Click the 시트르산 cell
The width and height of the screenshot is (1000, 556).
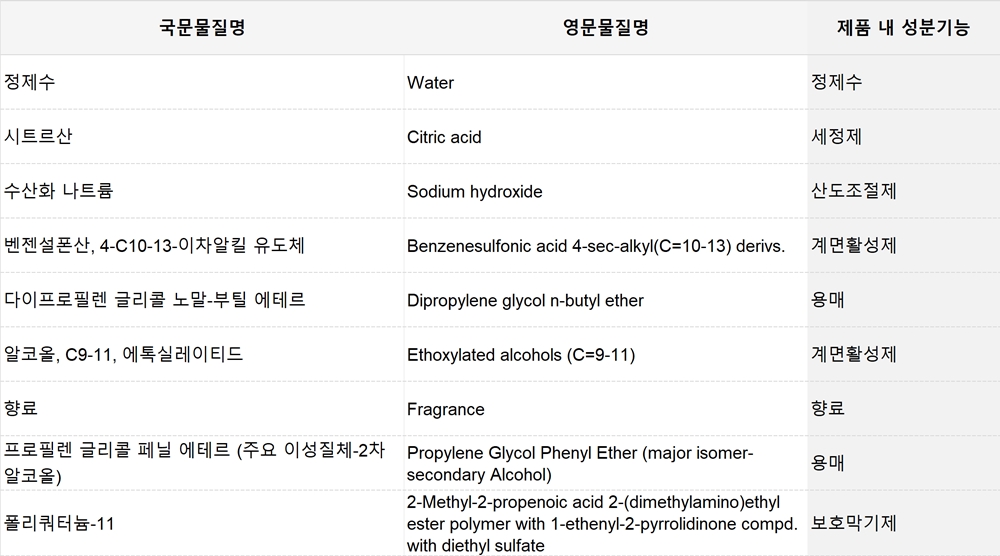[x=202, y=136]
